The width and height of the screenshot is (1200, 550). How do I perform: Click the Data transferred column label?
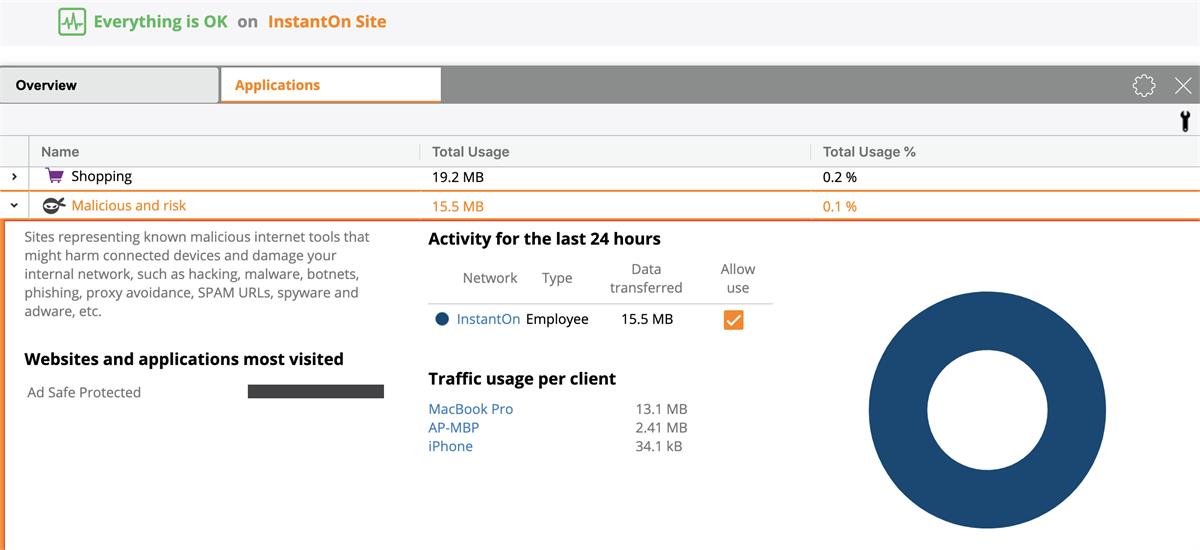[646, 278]
